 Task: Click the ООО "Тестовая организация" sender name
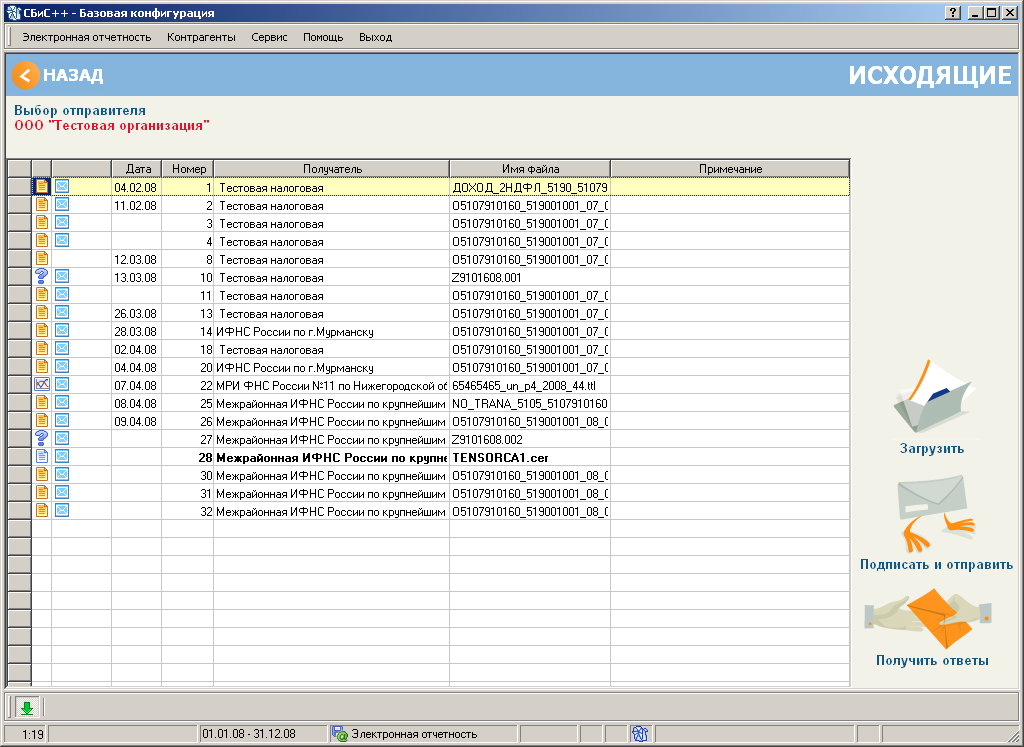[112, 126]
